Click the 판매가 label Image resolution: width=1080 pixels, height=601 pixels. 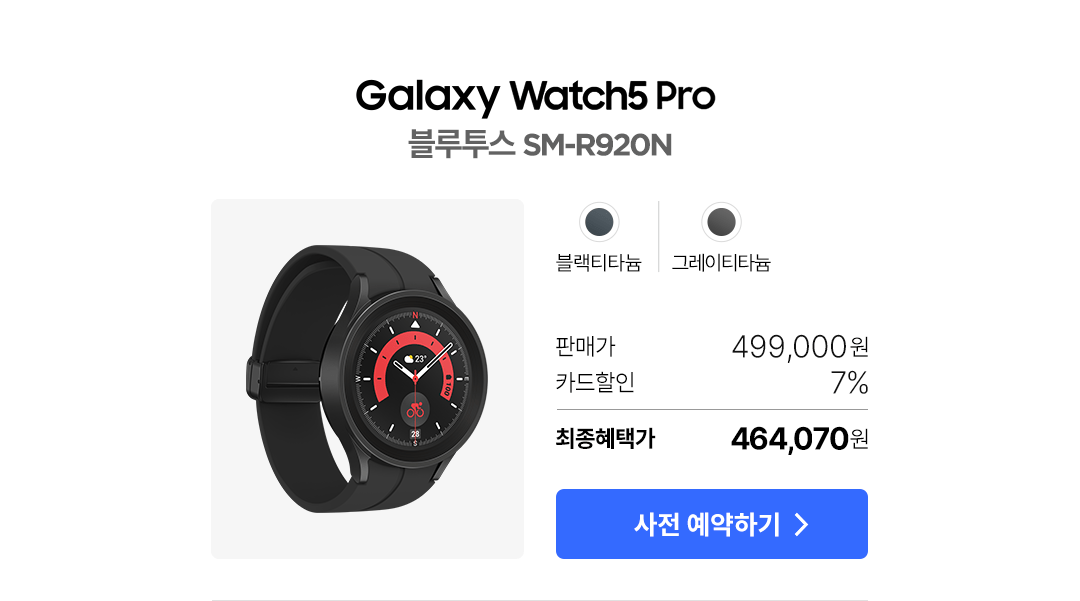[585, 346]
